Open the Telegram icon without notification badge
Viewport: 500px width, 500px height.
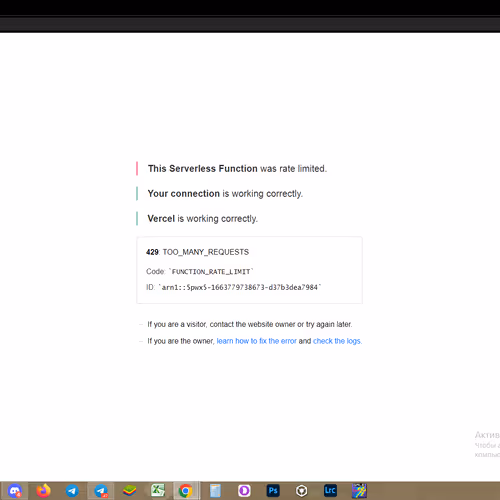pos(72,491)
